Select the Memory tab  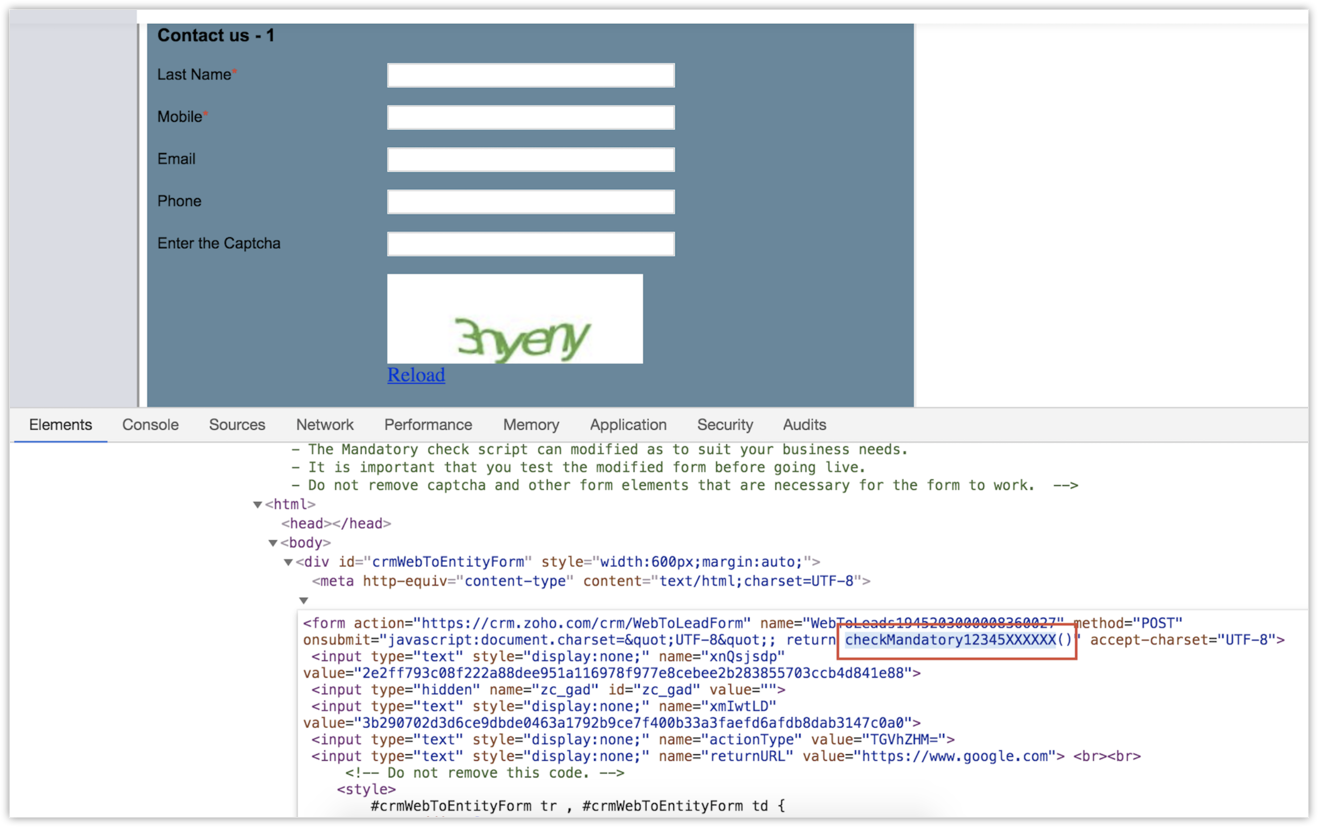pyautogui.click(x=531, y=425)
